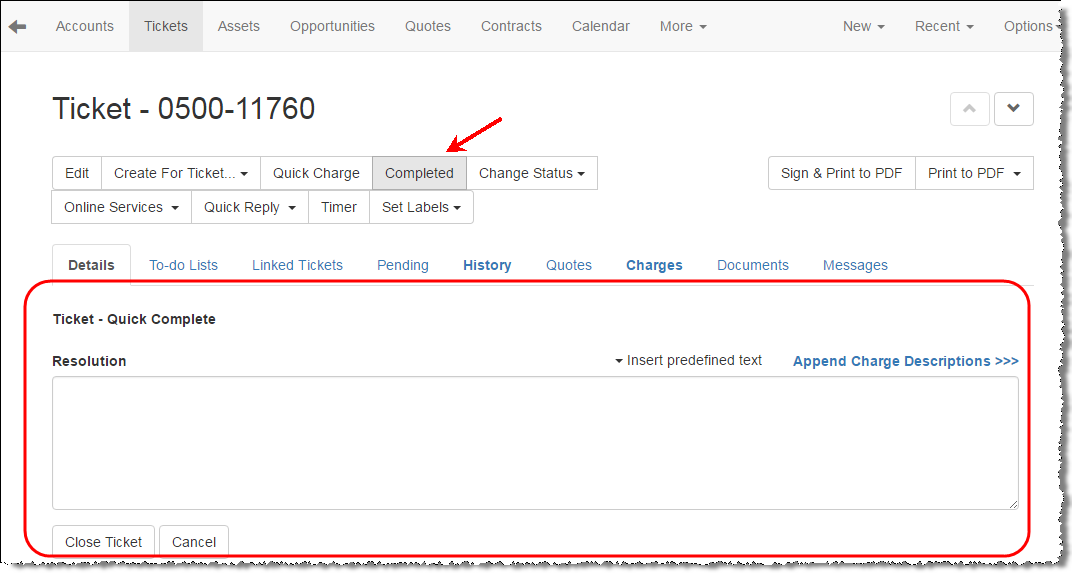Switch to the History tab

coord(487,265)
